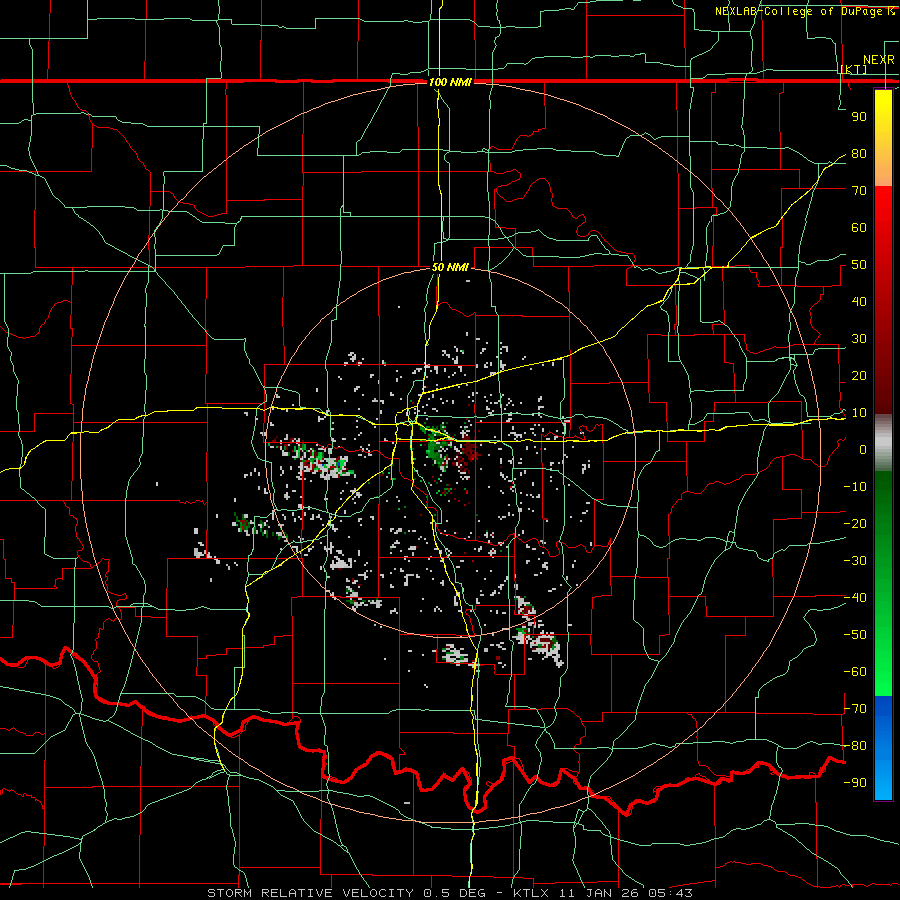Click the NEXR label above the scale

click(878, 60)
